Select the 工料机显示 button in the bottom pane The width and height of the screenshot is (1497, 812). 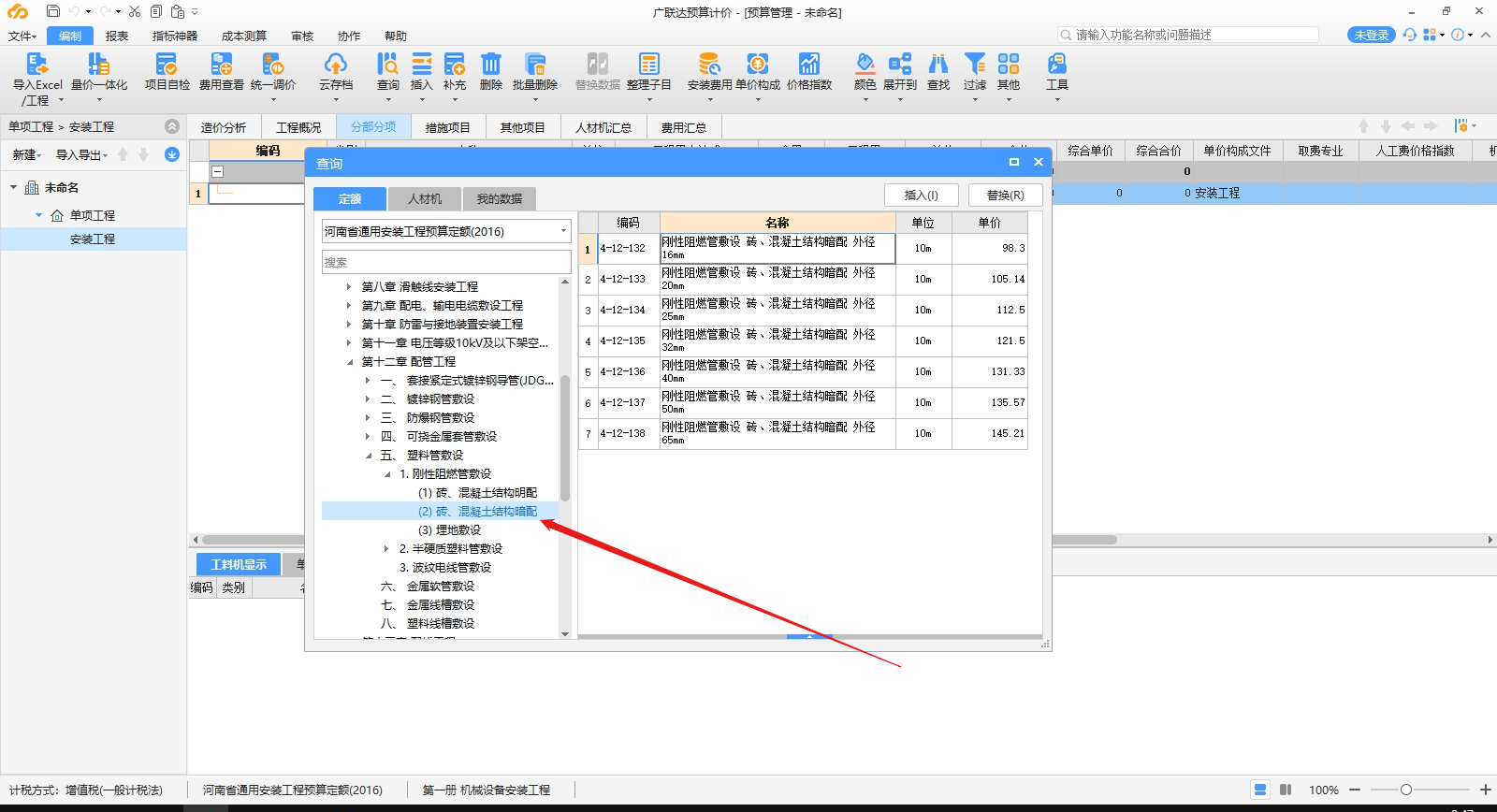pyautogui.click(x=239, y=564)
